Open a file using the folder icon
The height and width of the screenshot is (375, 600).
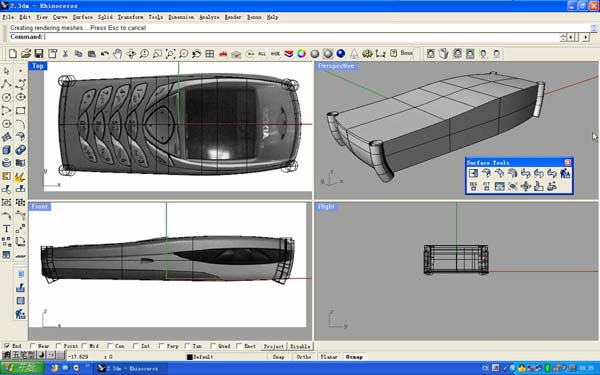click(x=26, y=54)
